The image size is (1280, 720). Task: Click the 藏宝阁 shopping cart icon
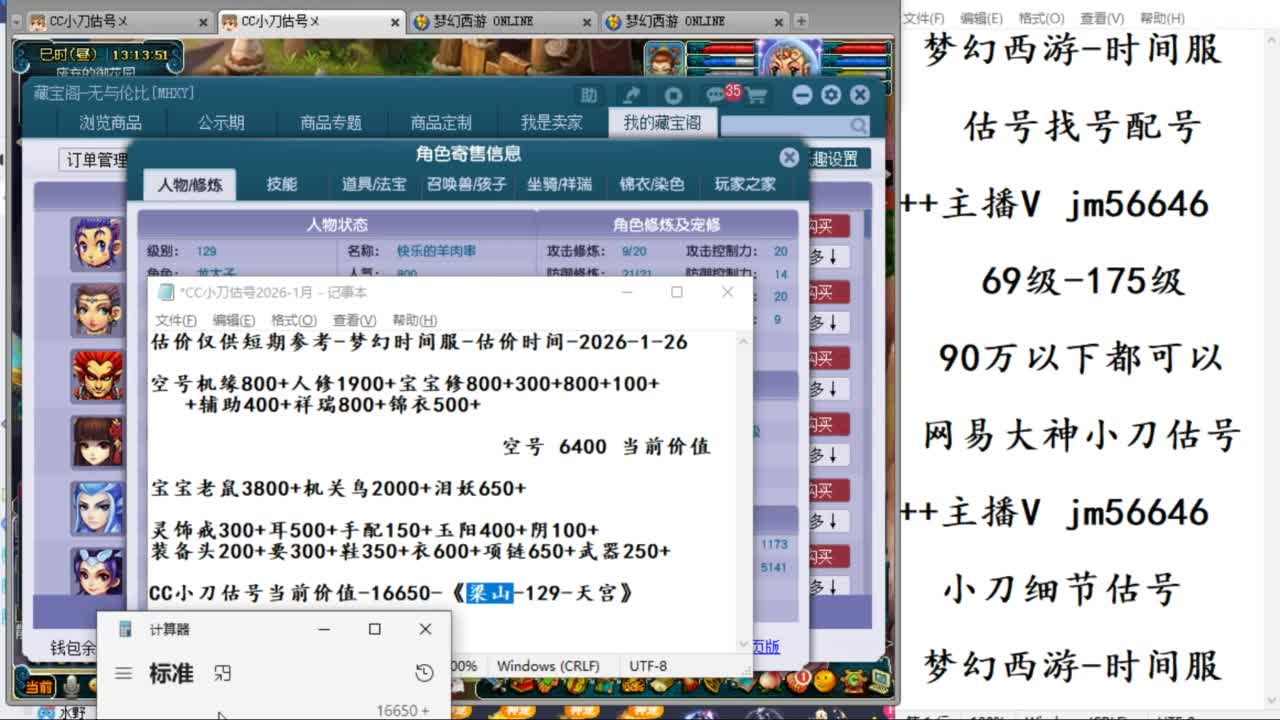point(755,95)
